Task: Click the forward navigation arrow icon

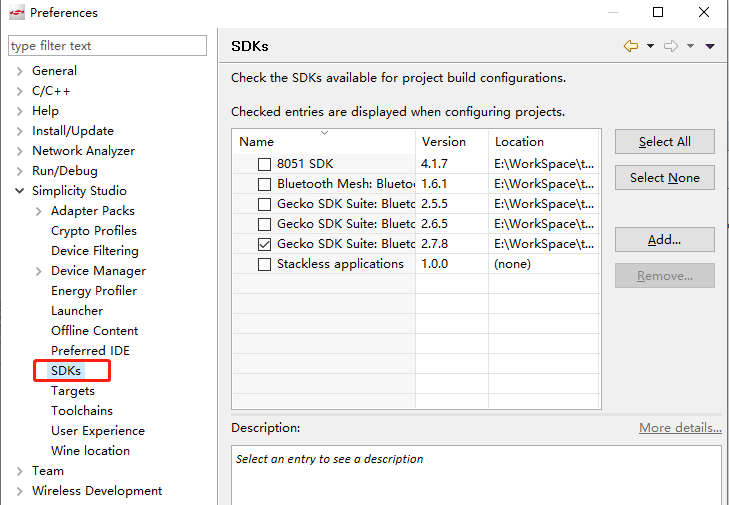Action: point(670,46)
